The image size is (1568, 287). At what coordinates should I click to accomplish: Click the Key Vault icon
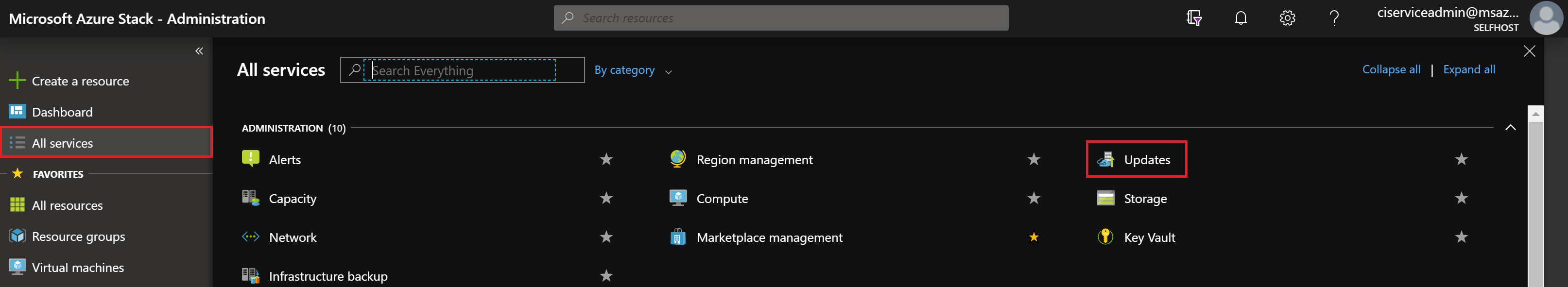(1105, 237)
